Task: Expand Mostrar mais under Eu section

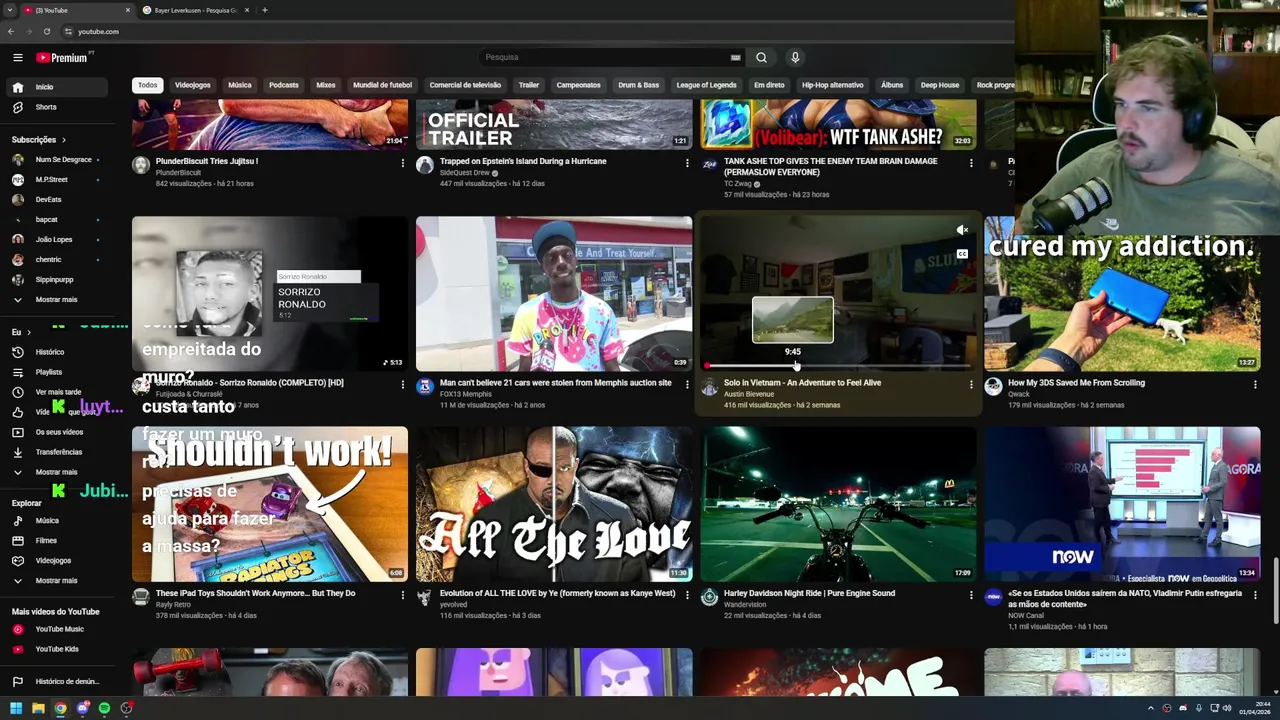Action: [x=56, y=472]
